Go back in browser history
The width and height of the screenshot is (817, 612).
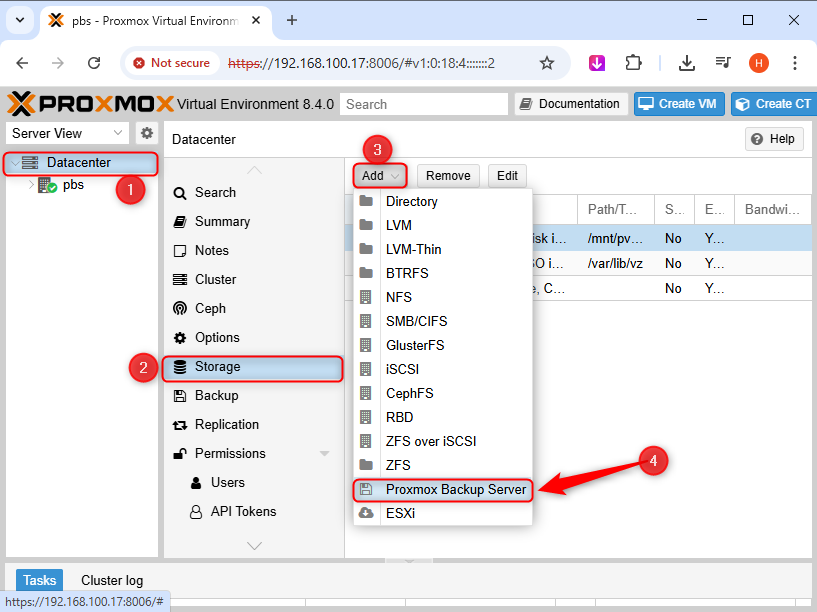(x=22, y=64)
